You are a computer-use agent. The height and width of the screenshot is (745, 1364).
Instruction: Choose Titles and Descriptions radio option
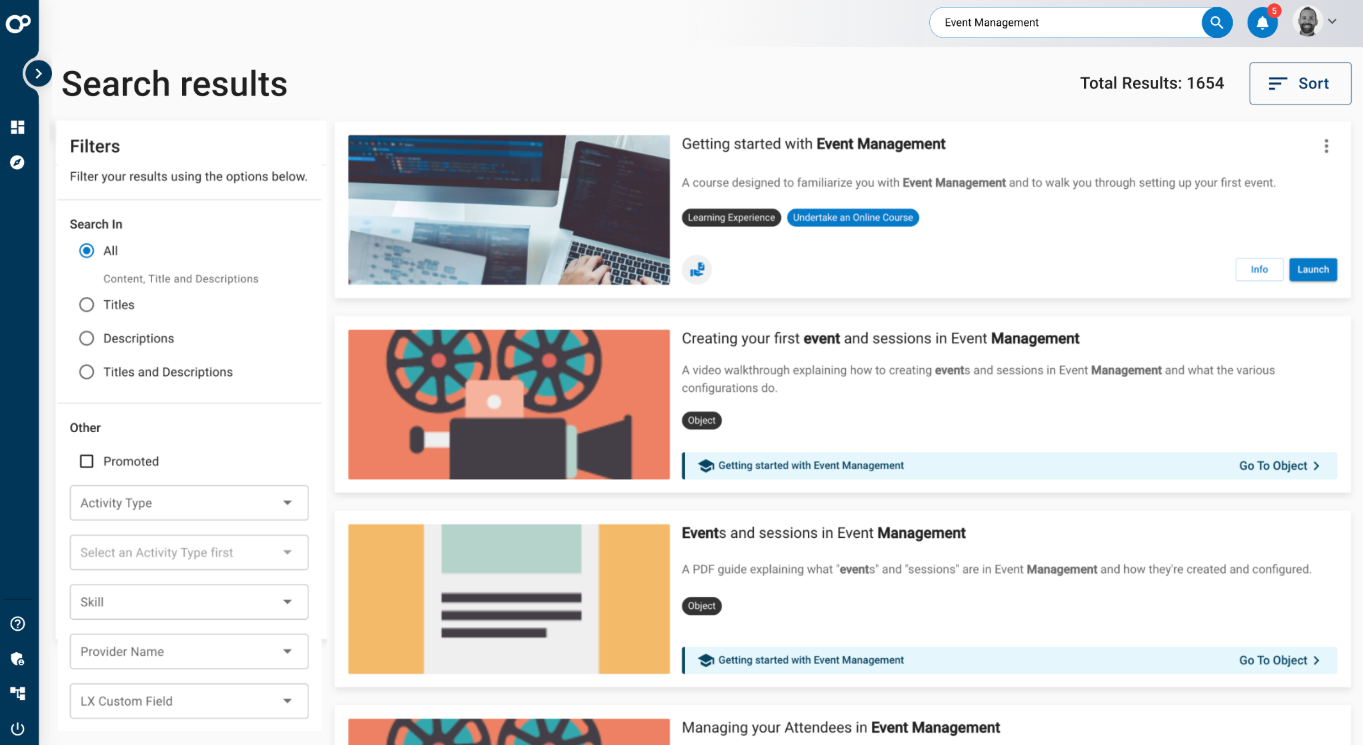pos(87,372)
